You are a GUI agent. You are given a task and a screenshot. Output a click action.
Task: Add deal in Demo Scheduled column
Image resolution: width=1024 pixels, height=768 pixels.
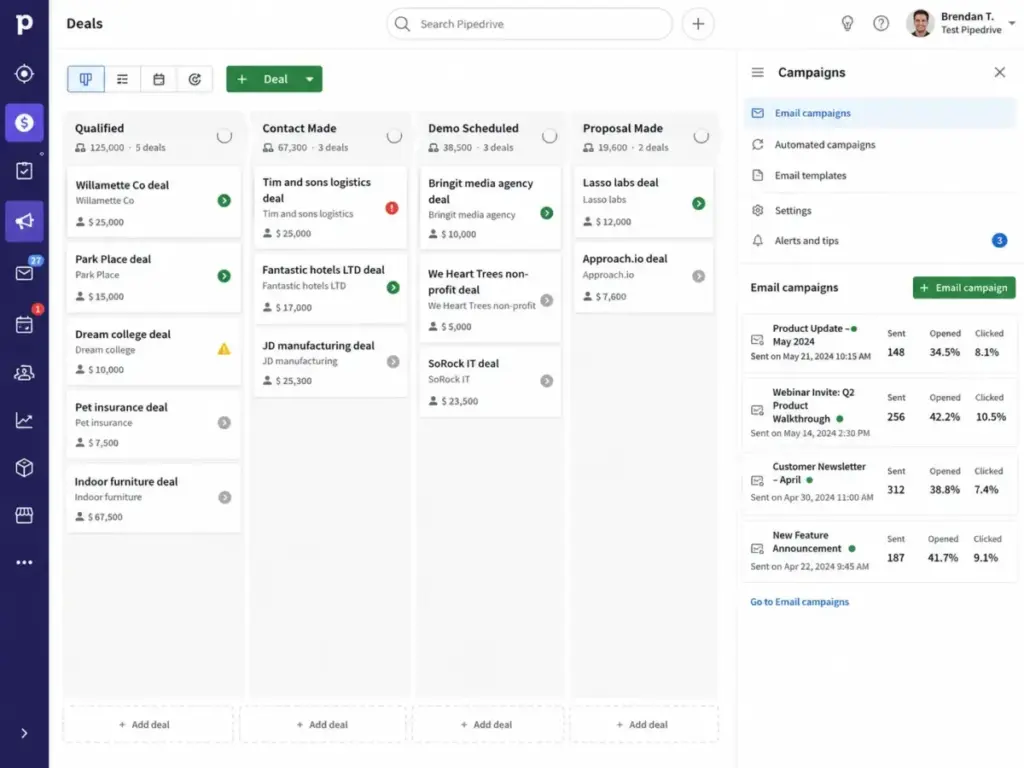click(487, 724)
